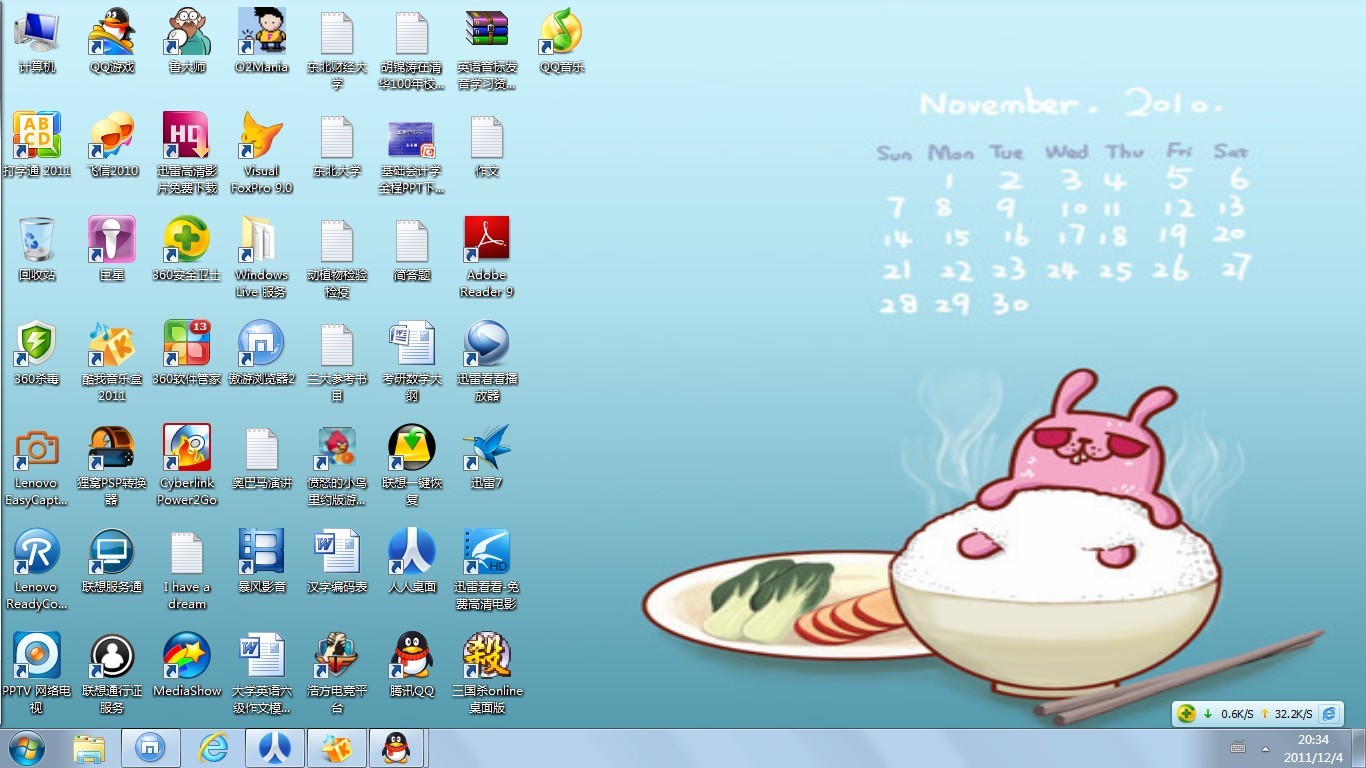Select the 迅雷看看-免费高清电影 shortcut
Screen dimensions: 1366x768
pyautogui.click(x=487, y=569)
